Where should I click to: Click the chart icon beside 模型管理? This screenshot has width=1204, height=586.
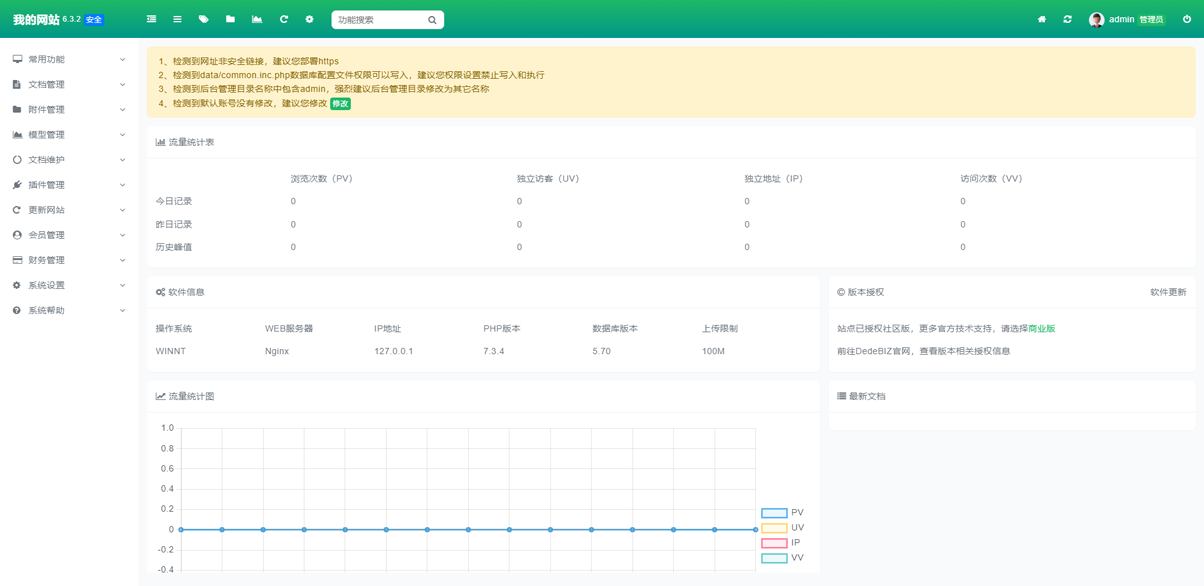(x=17, y=134)
